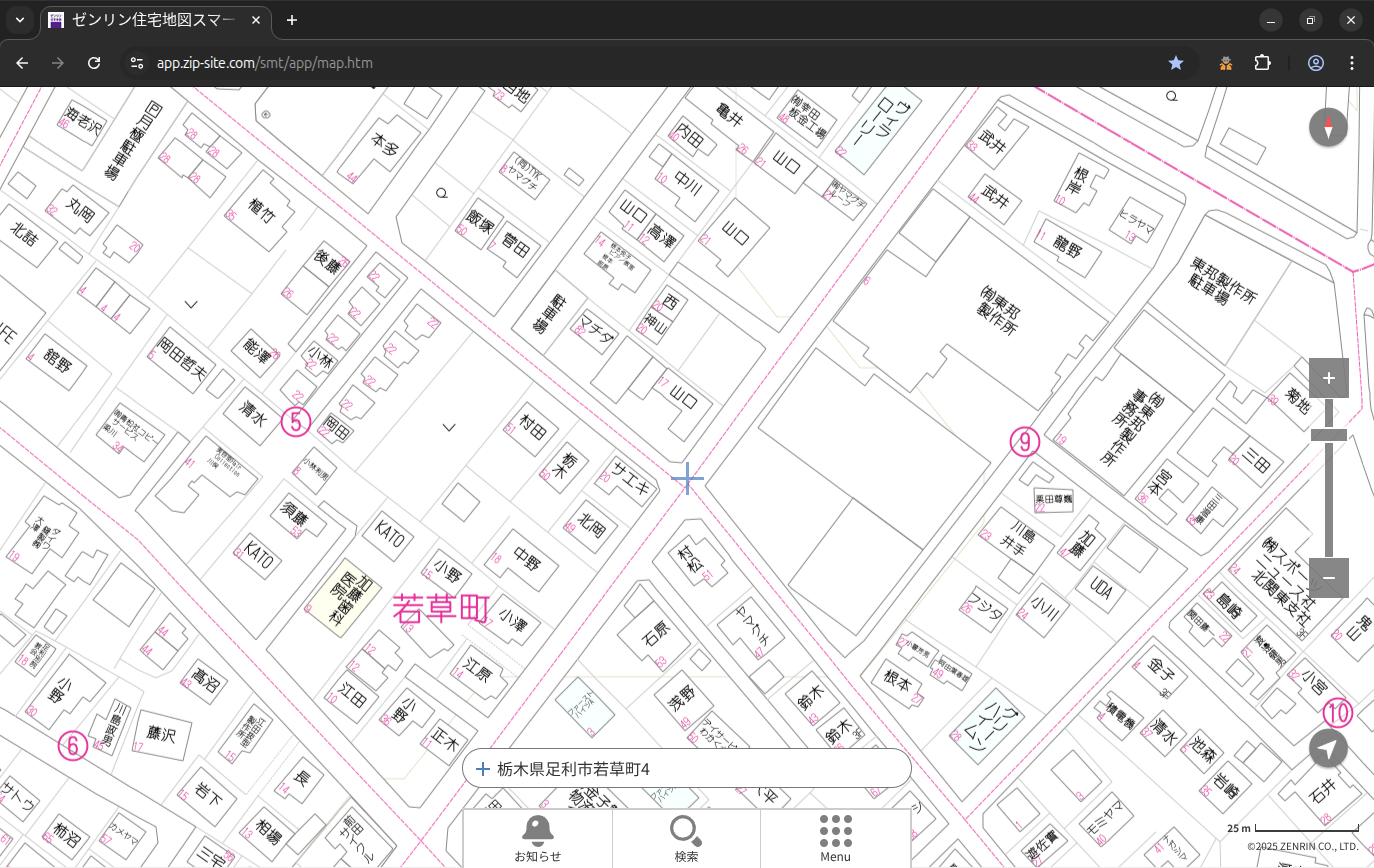
Task: Open a new browser tab
Action: click(x=292, y=20)
